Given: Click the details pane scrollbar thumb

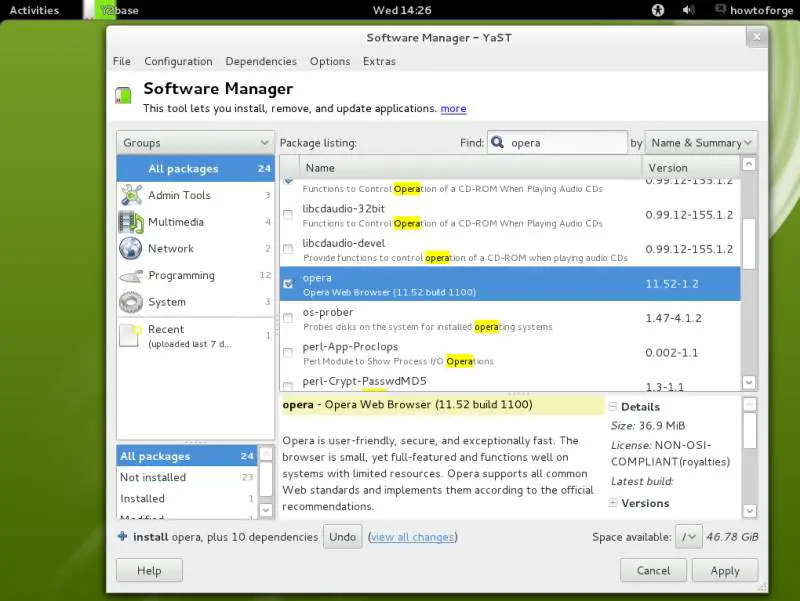Looking at the screenshot, I should tap(749, 431).
